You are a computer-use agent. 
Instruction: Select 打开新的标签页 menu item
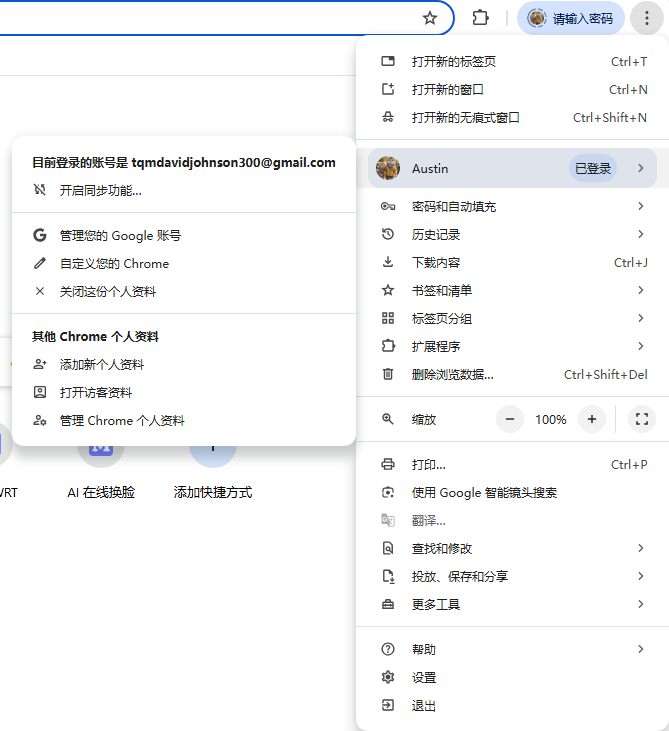pos(513,62)
